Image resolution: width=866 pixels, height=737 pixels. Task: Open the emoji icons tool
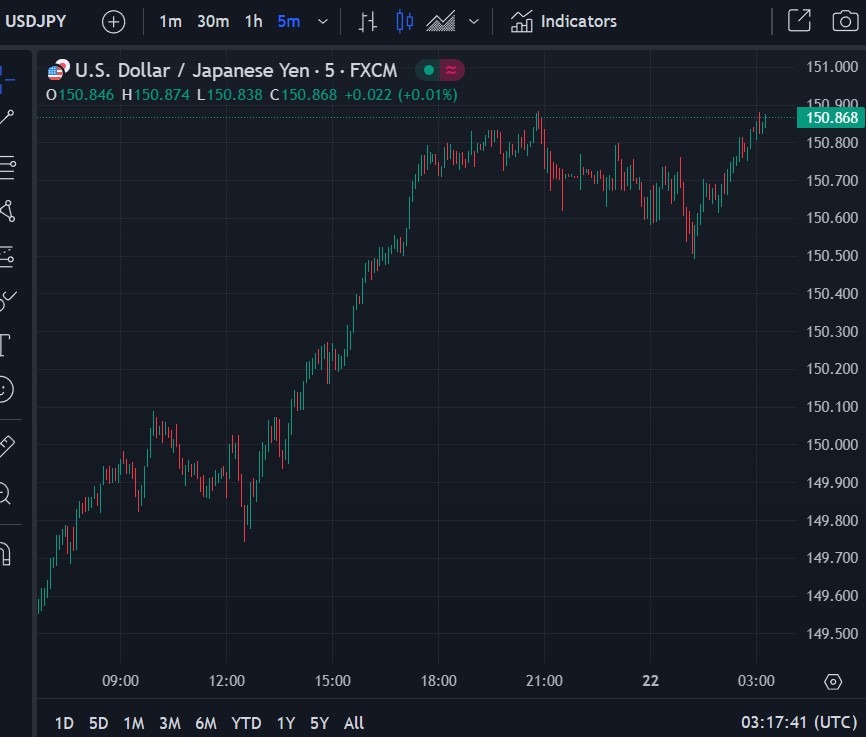pos(6,389)
